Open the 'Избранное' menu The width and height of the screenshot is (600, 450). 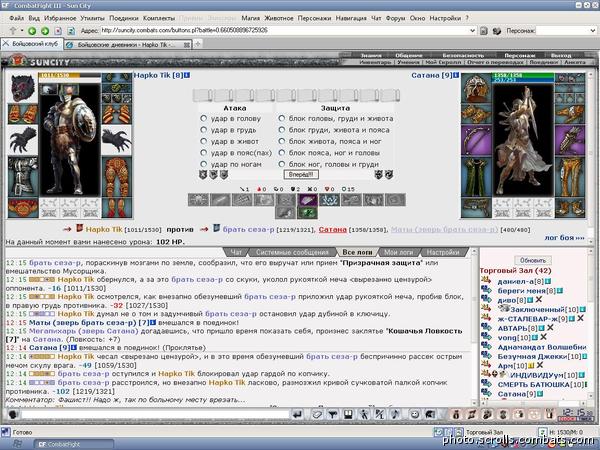(60, 18)
